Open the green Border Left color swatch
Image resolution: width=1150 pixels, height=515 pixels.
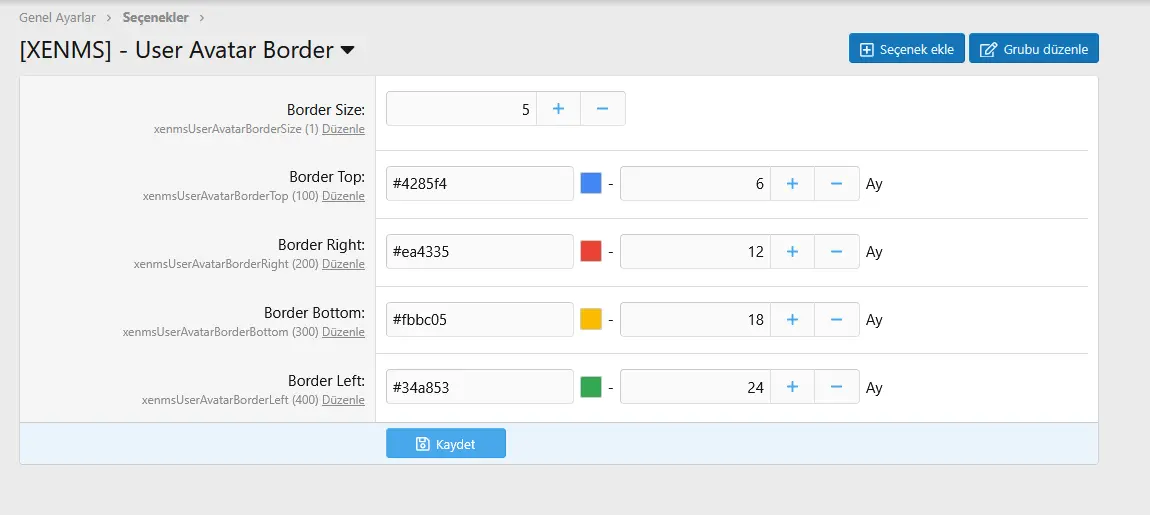tap(591, 387)
